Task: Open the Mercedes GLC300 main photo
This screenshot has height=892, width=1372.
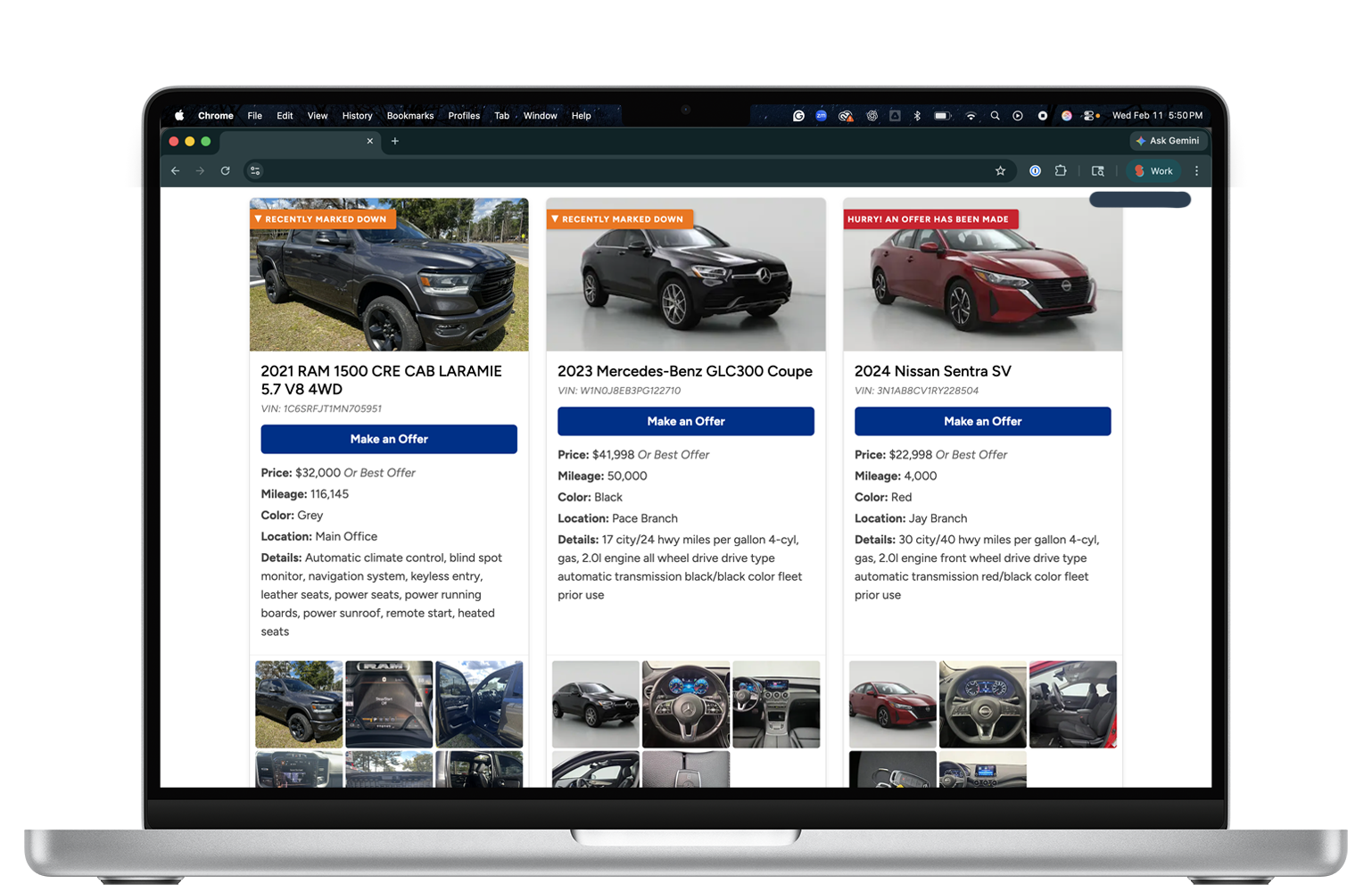Action: [x=686, y=275]
